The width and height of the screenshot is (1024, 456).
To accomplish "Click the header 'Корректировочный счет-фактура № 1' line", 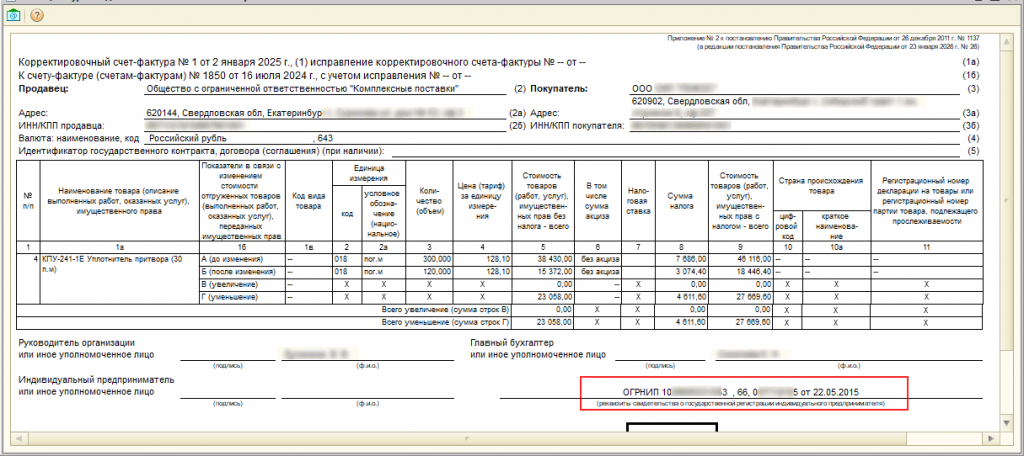I will (x=303, y=63).
